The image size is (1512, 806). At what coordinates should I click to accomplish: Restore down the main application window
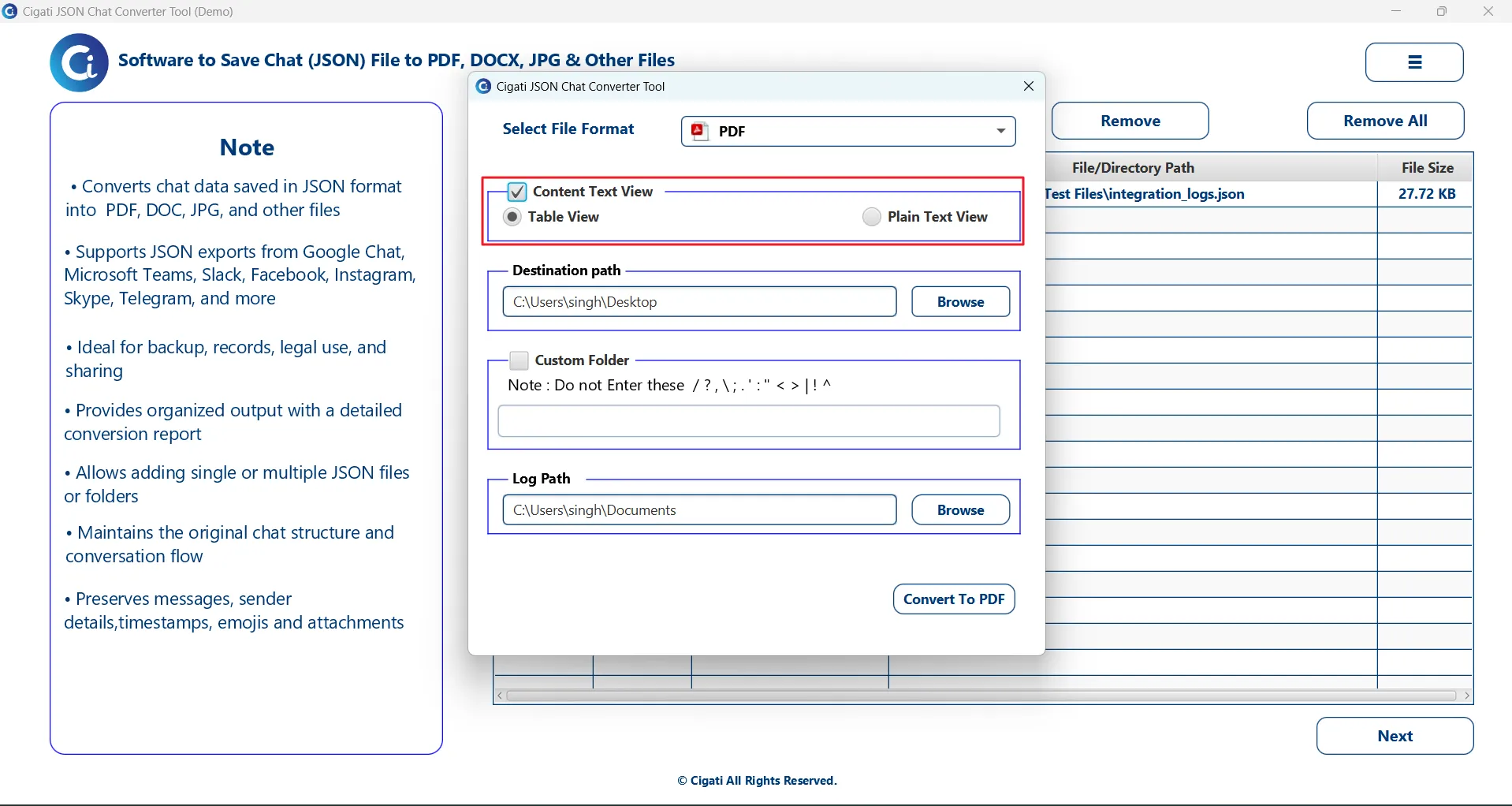pyautogui.click(x=1442, y=11)
